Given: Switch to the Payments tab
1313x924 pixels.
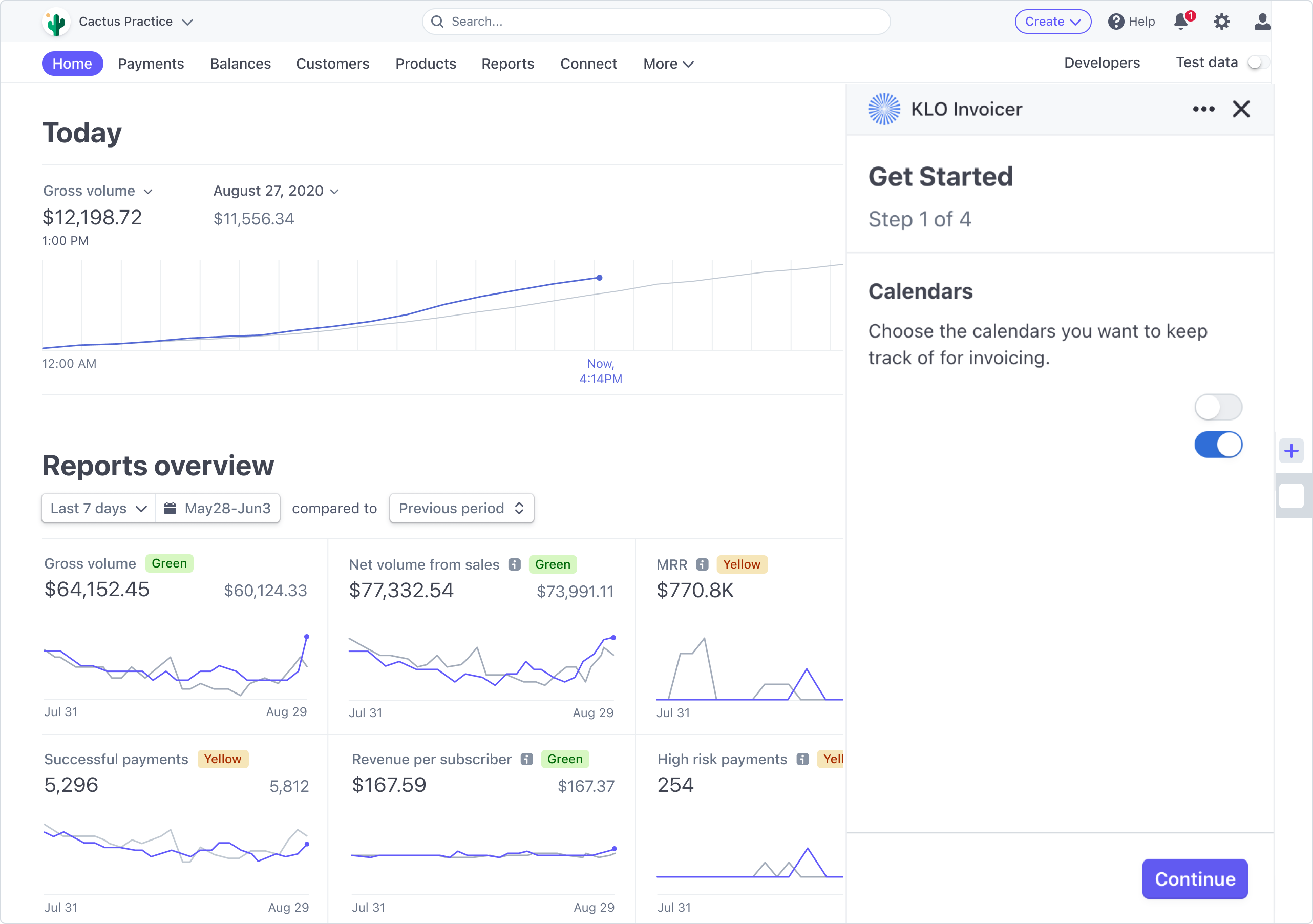Looking at the screenshot, I should pyautogui.click(x=151, y=64).
